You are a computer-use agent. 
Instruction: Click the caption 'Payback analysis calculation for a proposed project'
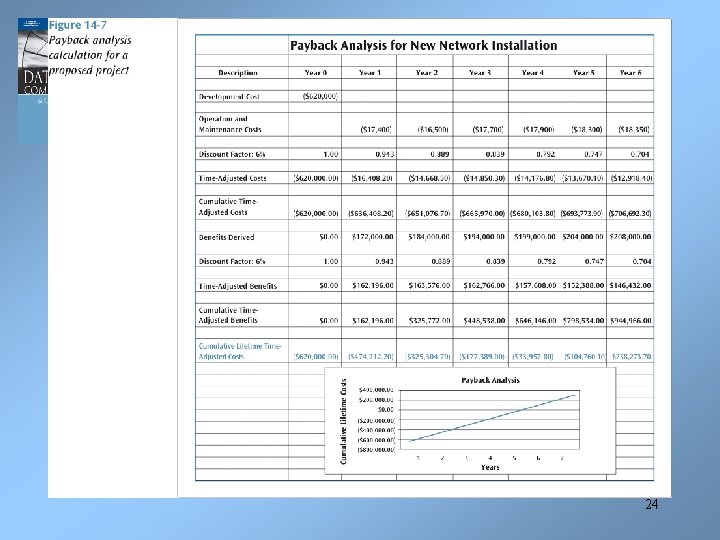coord(90,55)
